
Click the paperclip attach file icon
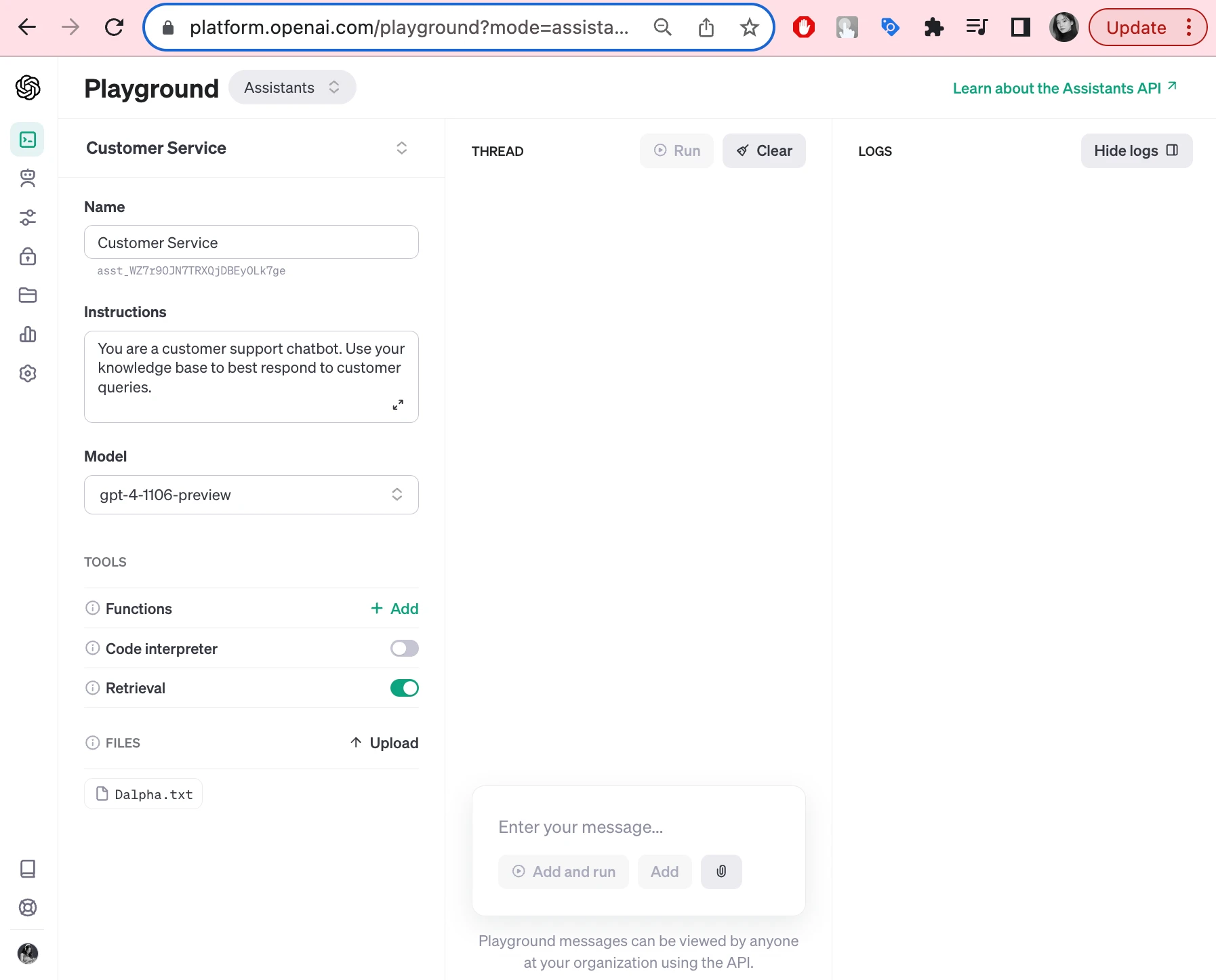(721, 872)
